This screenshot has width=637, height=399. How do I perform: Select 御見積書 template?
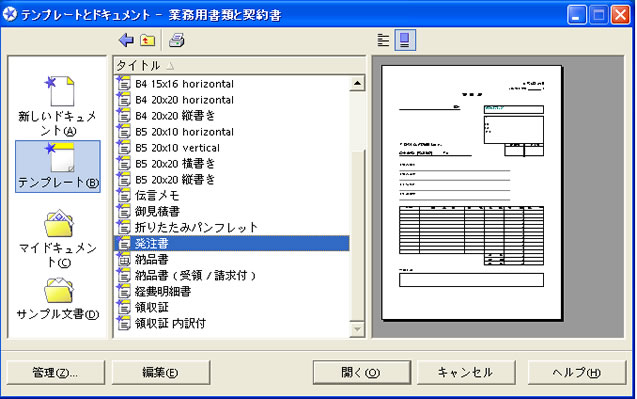pos(232,211)
